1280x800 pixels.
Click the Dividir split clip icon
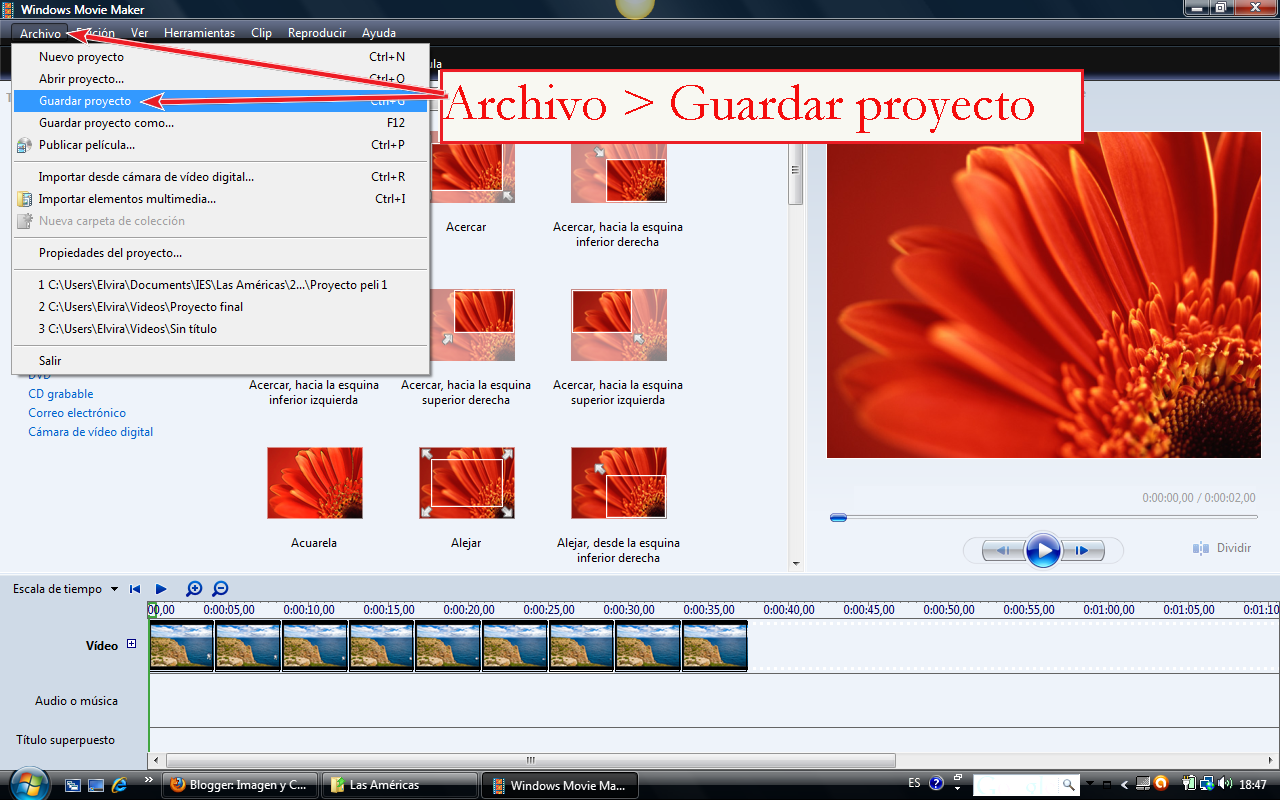point(1201,548)
